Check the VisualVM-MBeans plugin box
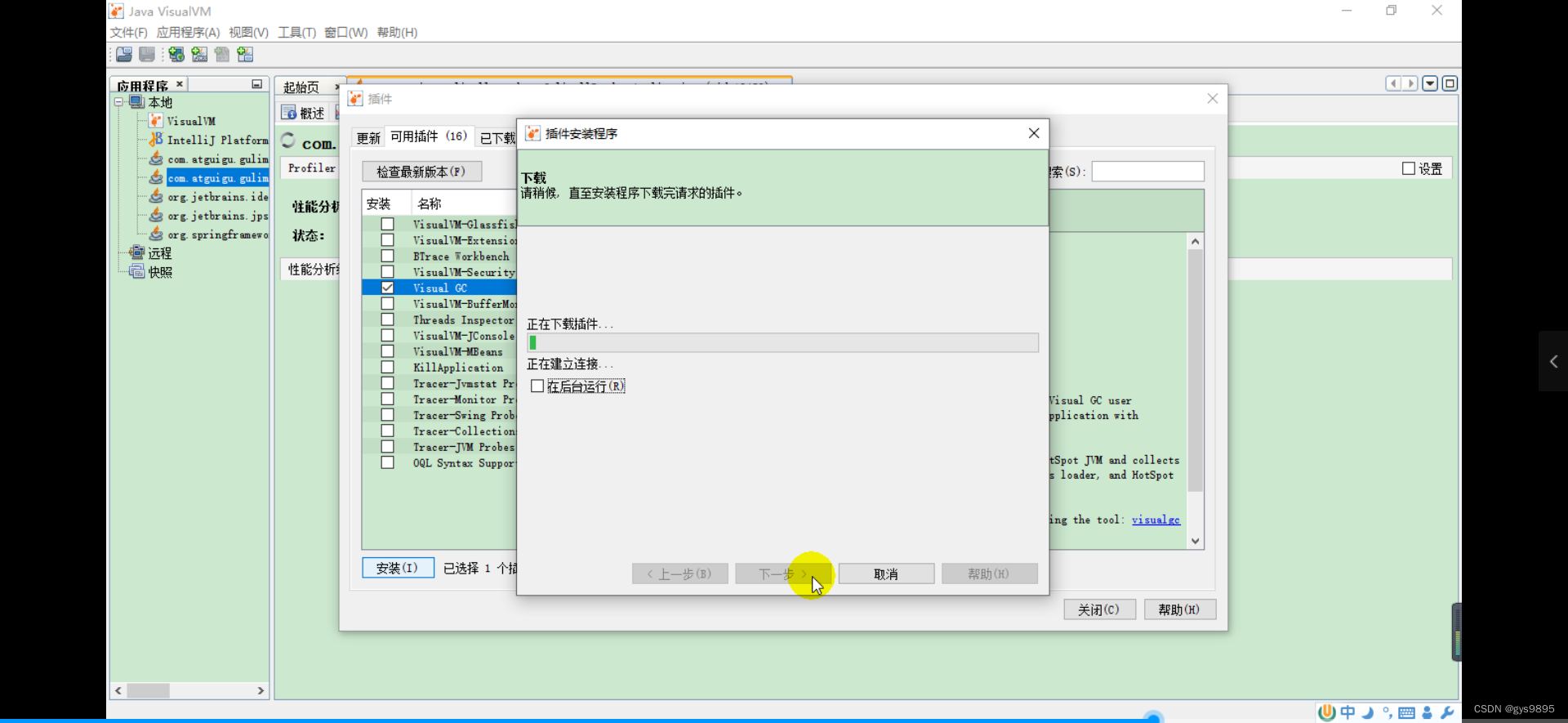The height and width of the screenshot is (723, 1568). click(388, 351)
